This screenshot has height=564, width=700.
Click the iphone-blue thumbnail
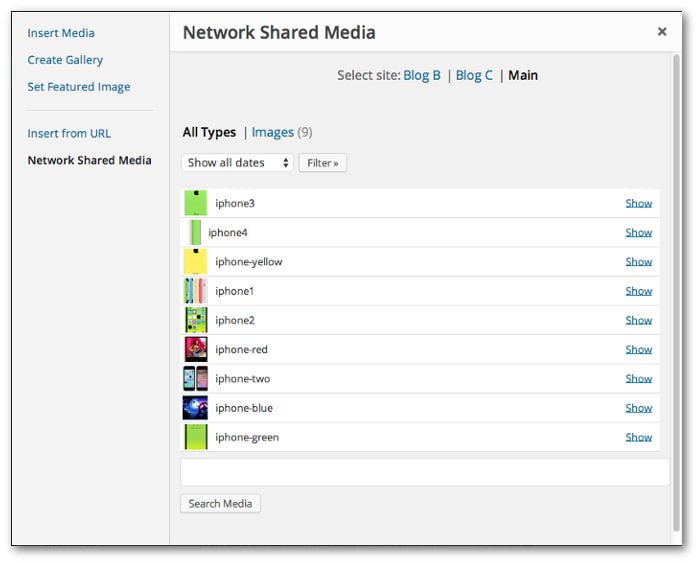click(196, 408)
